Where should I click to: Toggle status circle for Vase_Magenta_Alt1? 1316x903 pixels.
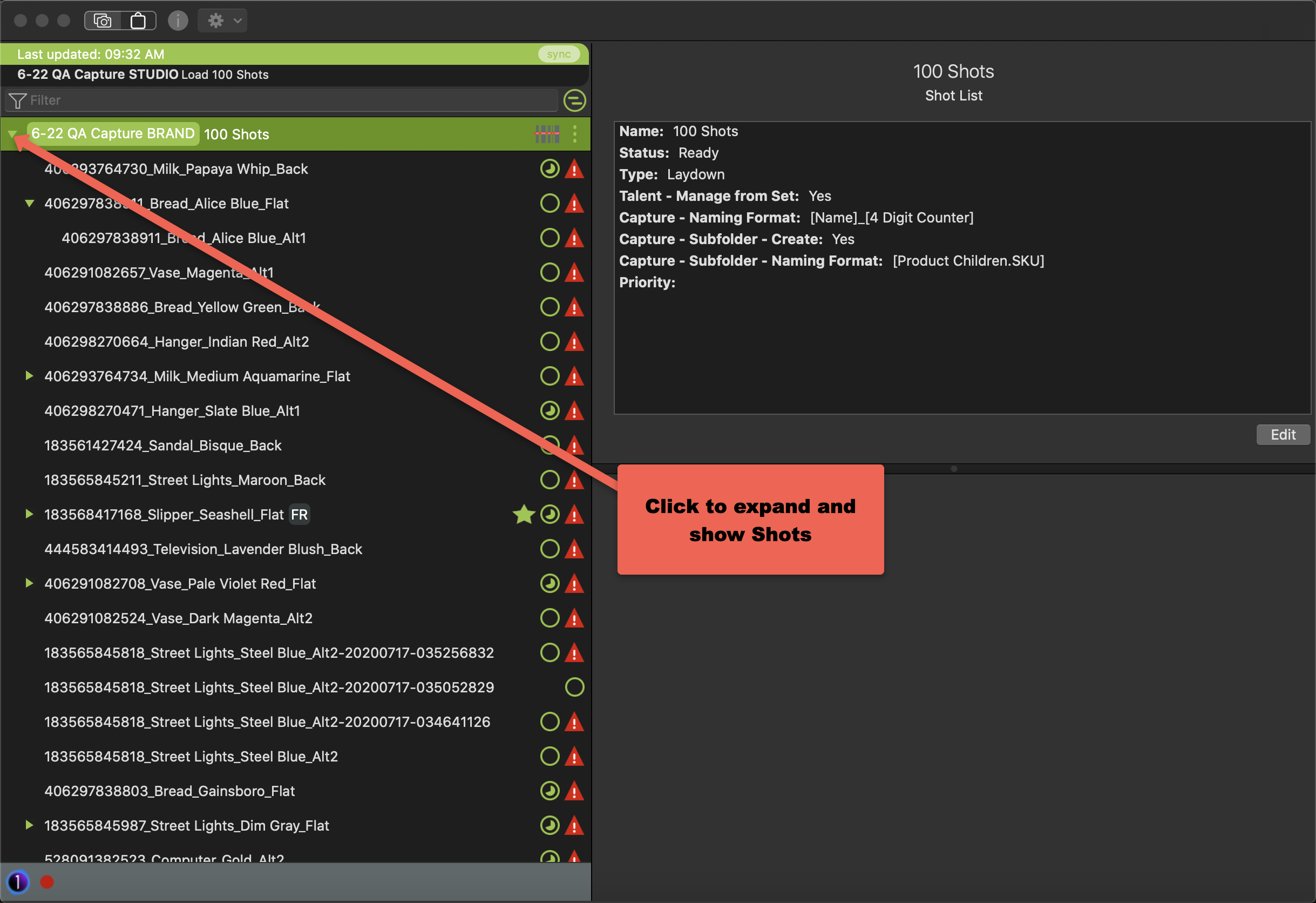(550, 273)
